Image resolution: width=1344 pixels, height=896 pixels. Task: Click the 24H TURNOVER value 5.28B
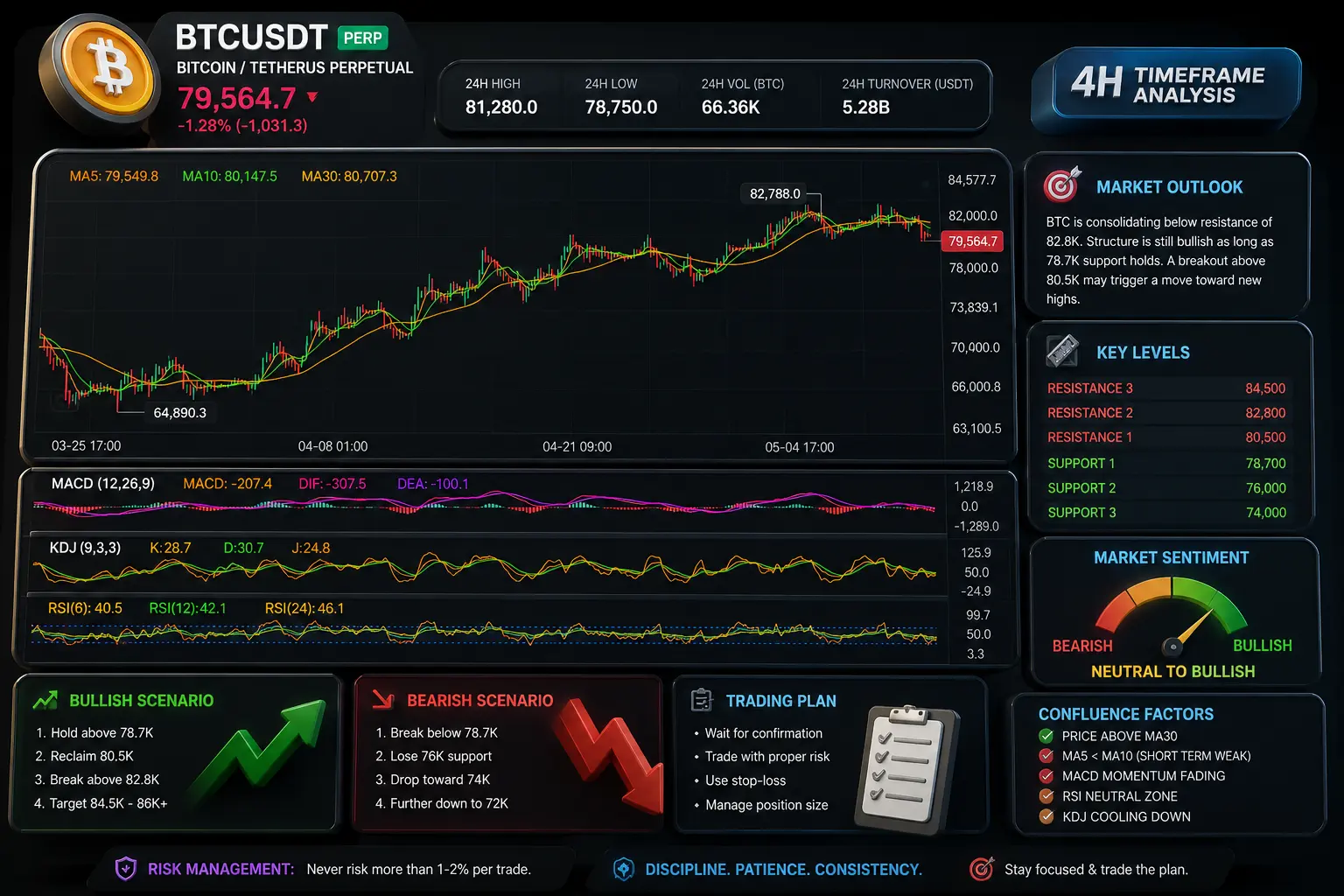coord(866,107)
